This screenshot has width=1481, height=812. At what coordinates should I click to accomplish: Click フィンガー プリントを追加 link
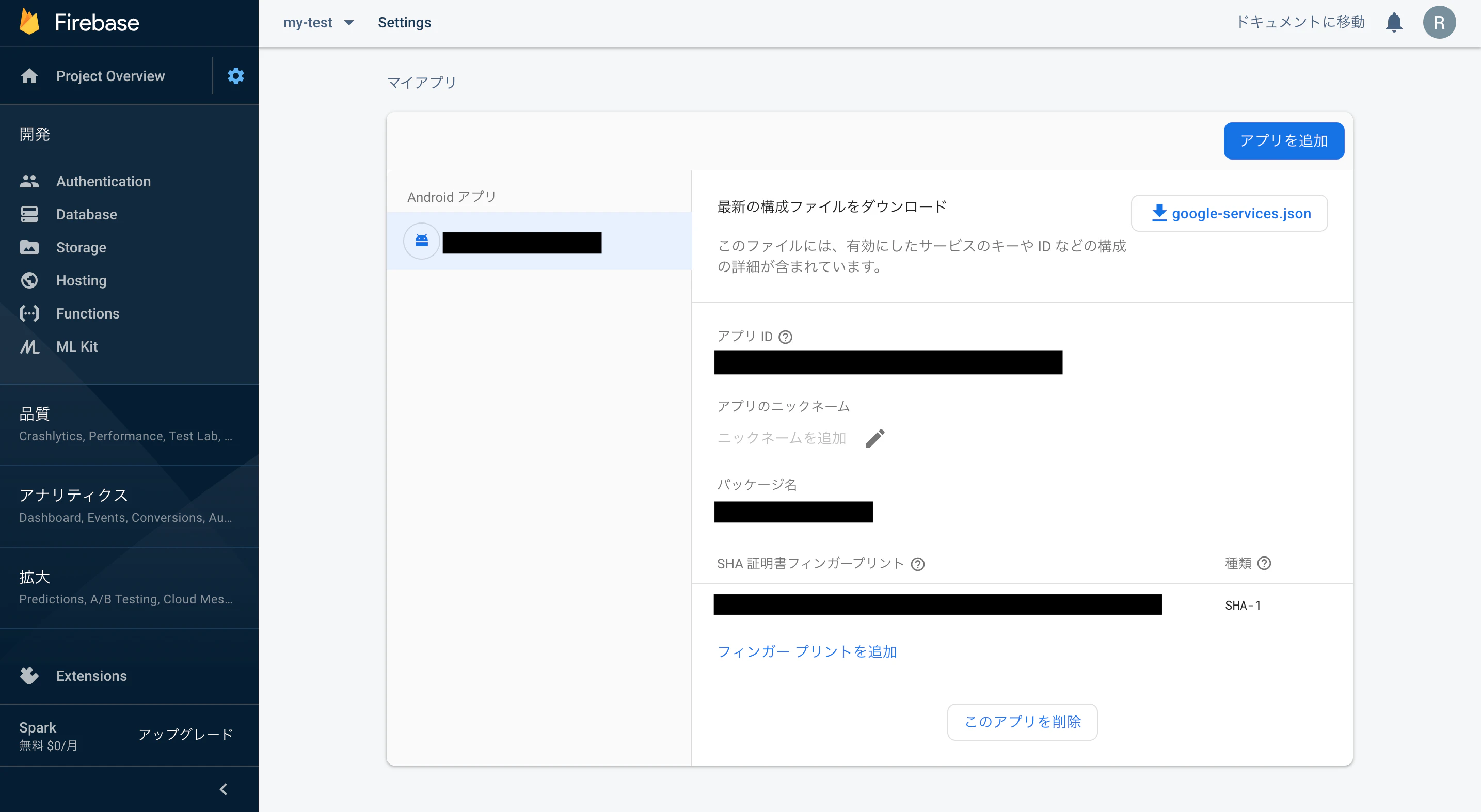tap(807, 651)
